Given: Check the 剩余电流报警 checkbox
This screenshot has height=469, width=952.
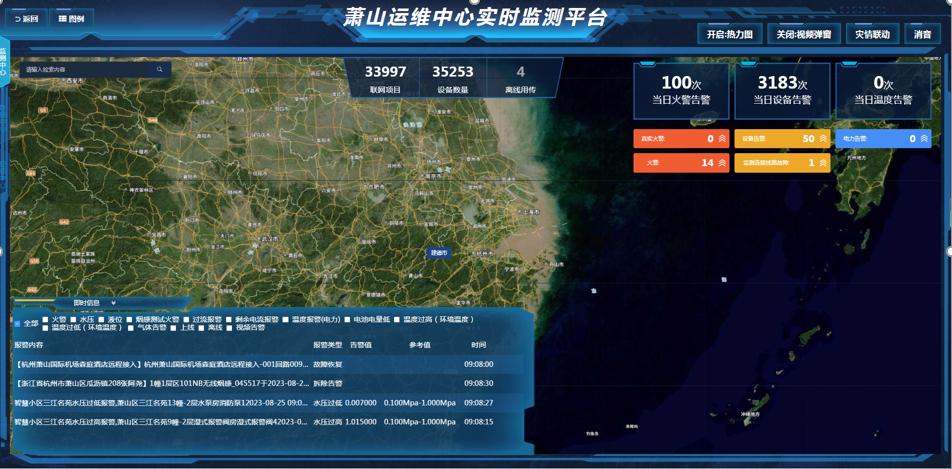Looking at the screenshot, I should (x=228, y=319).
